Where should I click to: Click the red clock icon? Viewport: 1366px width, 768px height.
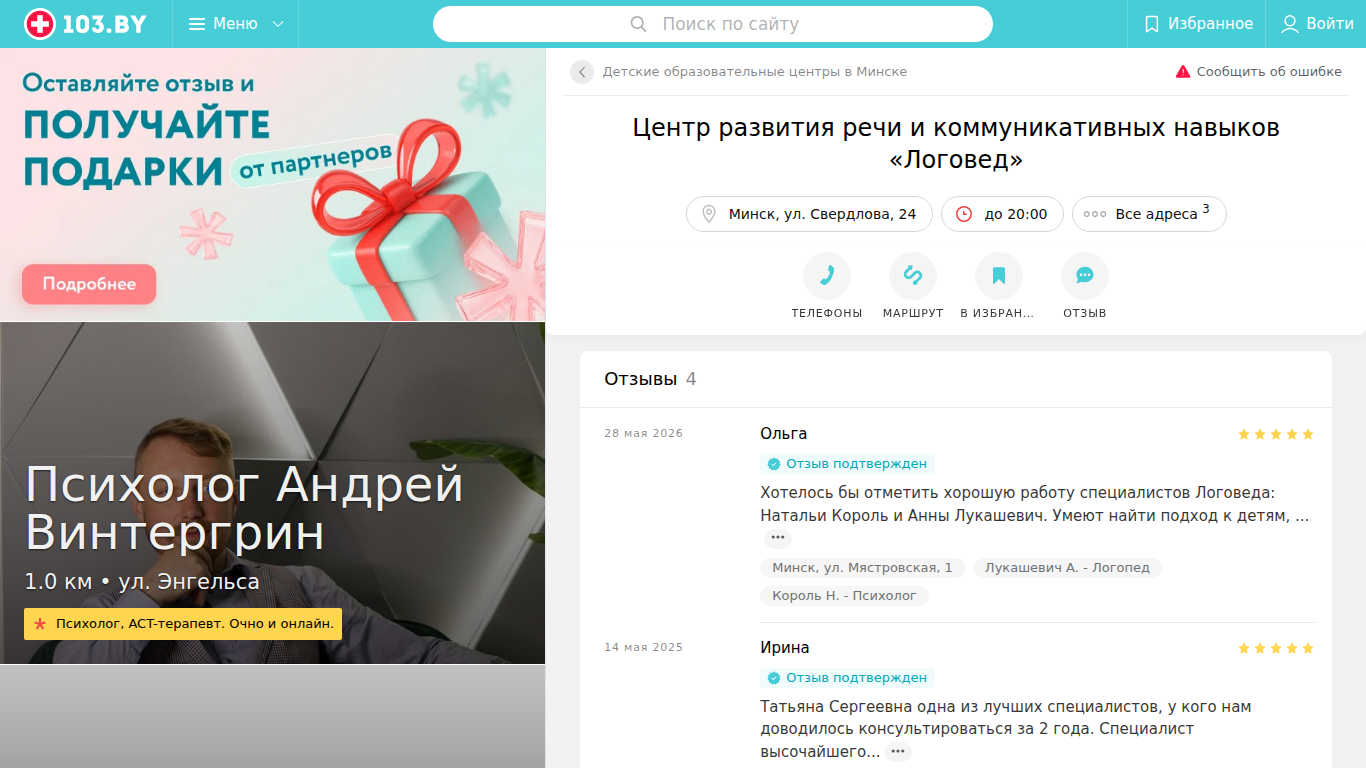pos(964,214)
